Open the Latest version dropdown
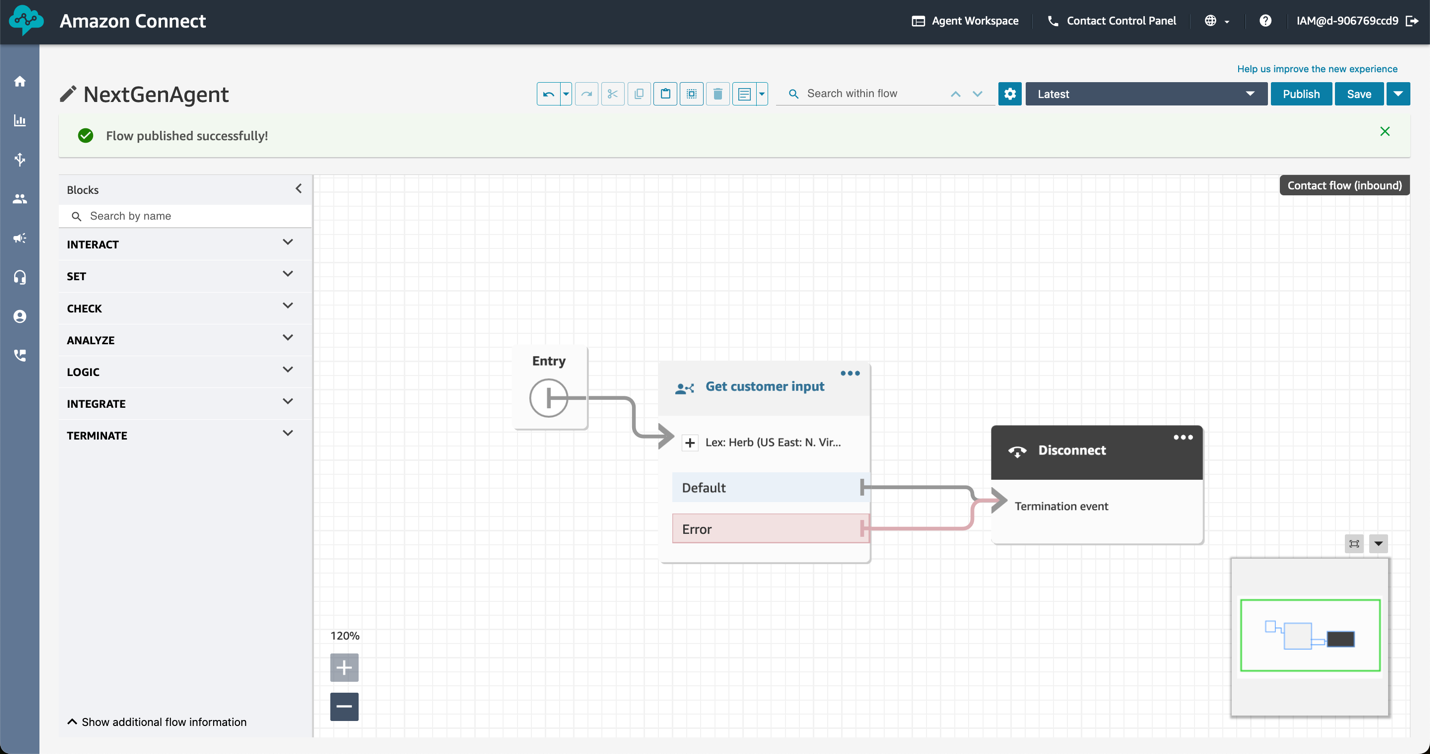Screen dimensions: 1430x754 click(x=1146, y=94)
